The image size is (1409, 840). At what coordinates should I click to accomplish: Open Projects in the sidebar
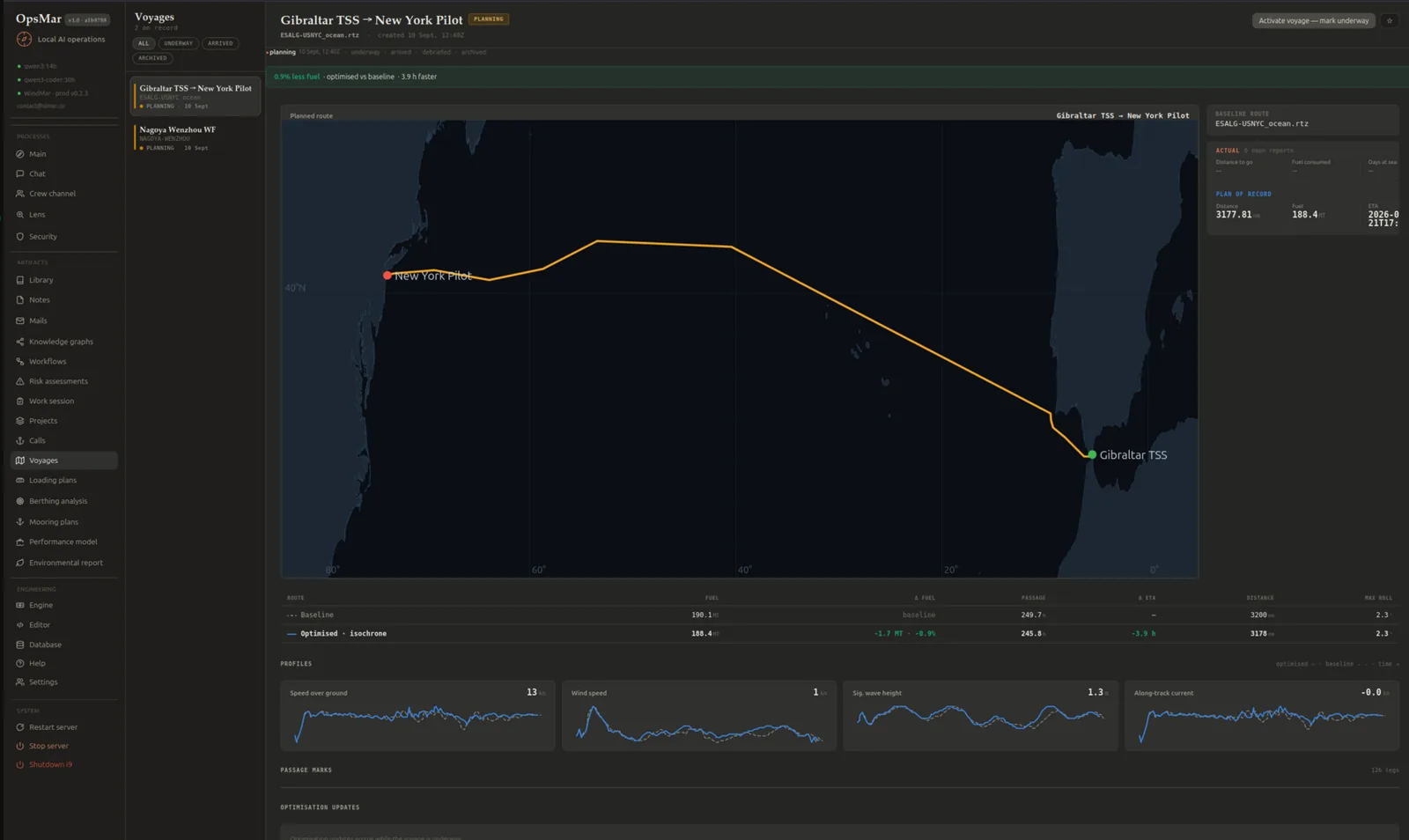pos(64,421)
